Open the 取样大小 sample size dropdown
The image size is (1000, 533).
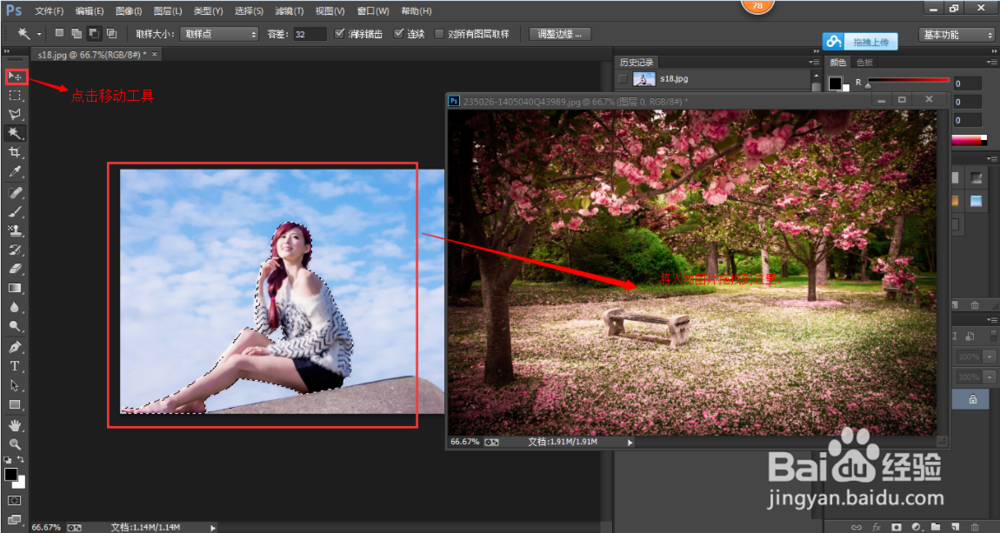click(219, 34)
